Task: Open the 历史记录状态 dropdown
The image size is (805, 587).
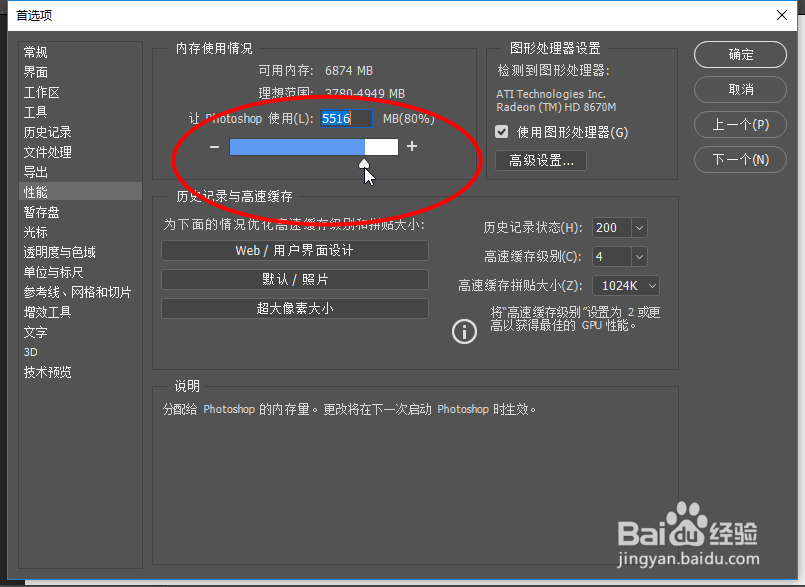Action: pyautogui.click(x=641, y=227)
